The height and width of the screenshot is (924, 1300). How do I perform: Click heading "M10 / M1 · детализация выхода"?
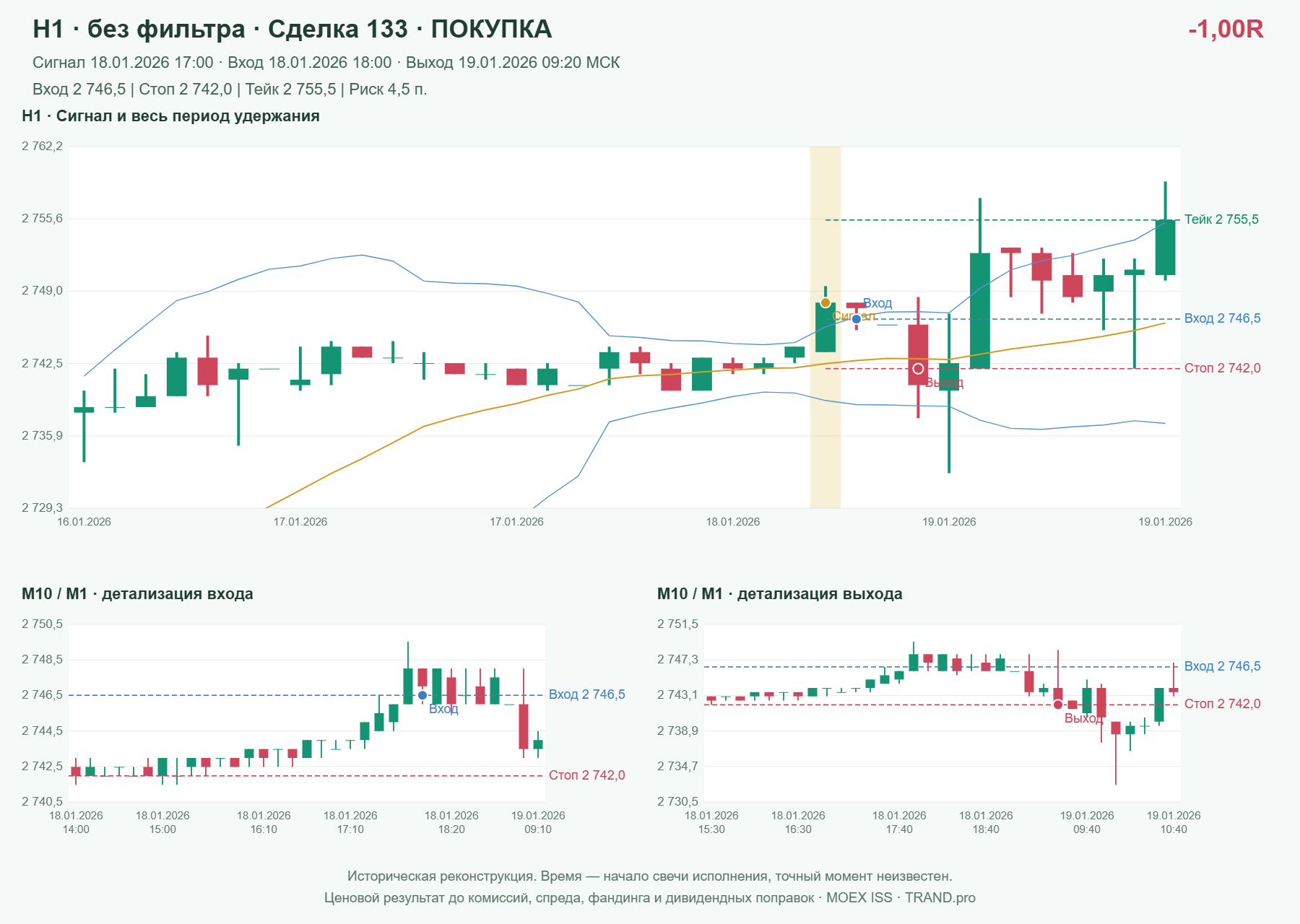[780, 594]
